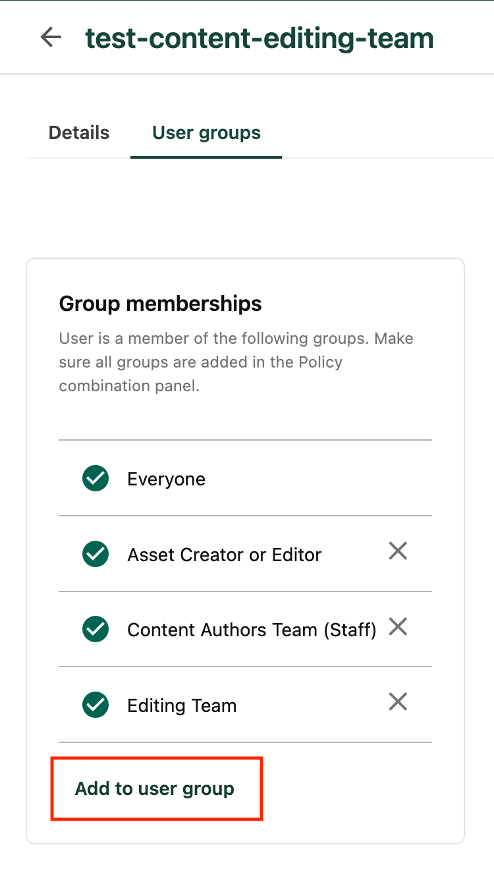Screen dimensions: 494x876
Task: Remove the Asset Creator or Editor membership
Action: 397,551
